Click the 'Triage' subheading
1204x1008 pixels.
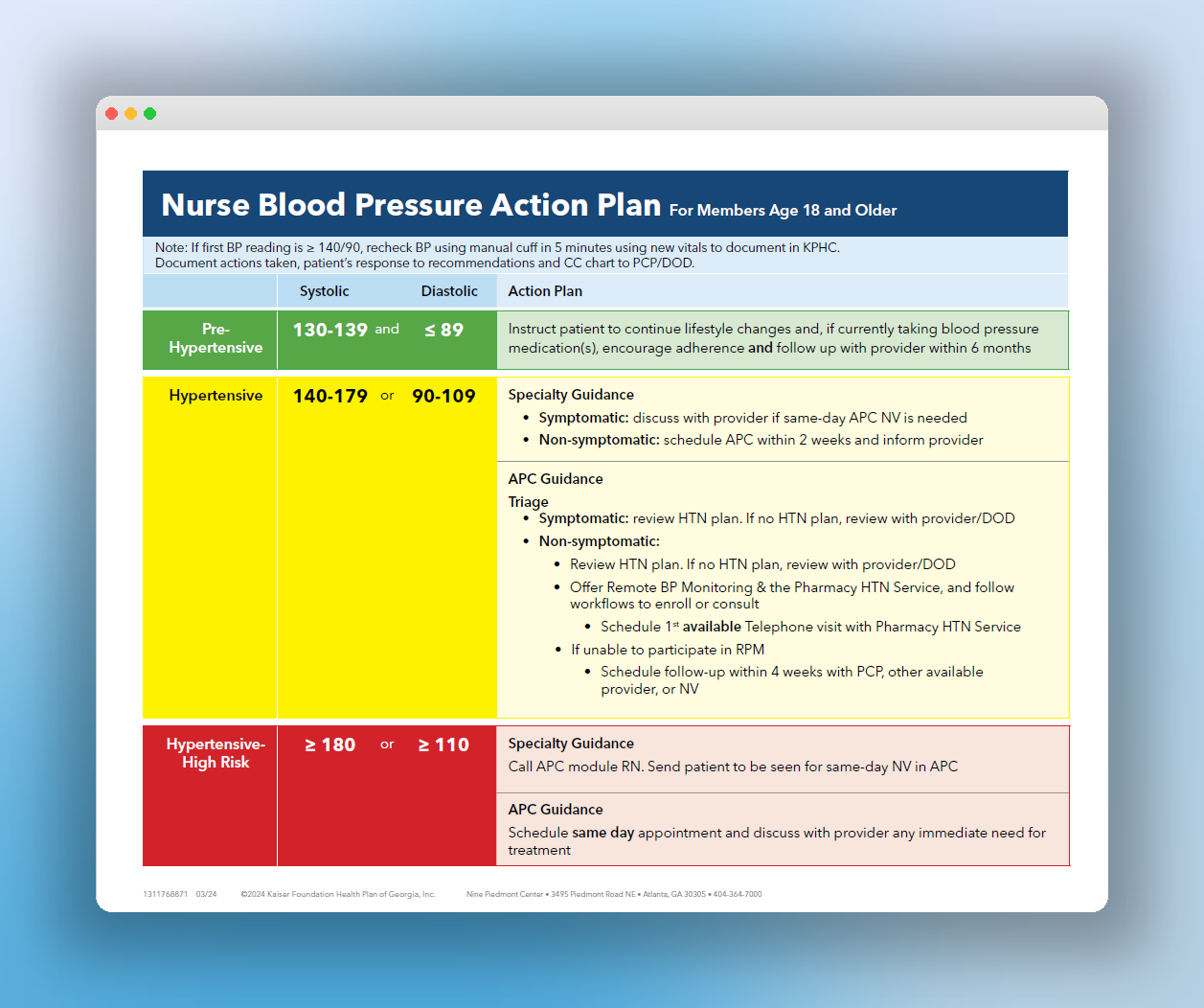(x=528, y=502)
